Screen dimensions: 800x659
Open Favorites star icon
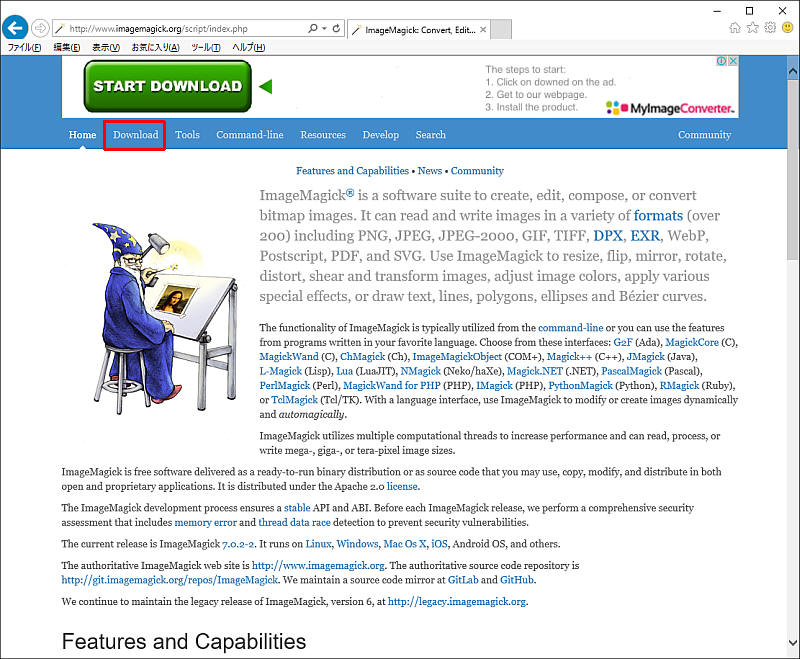point(753,28)
